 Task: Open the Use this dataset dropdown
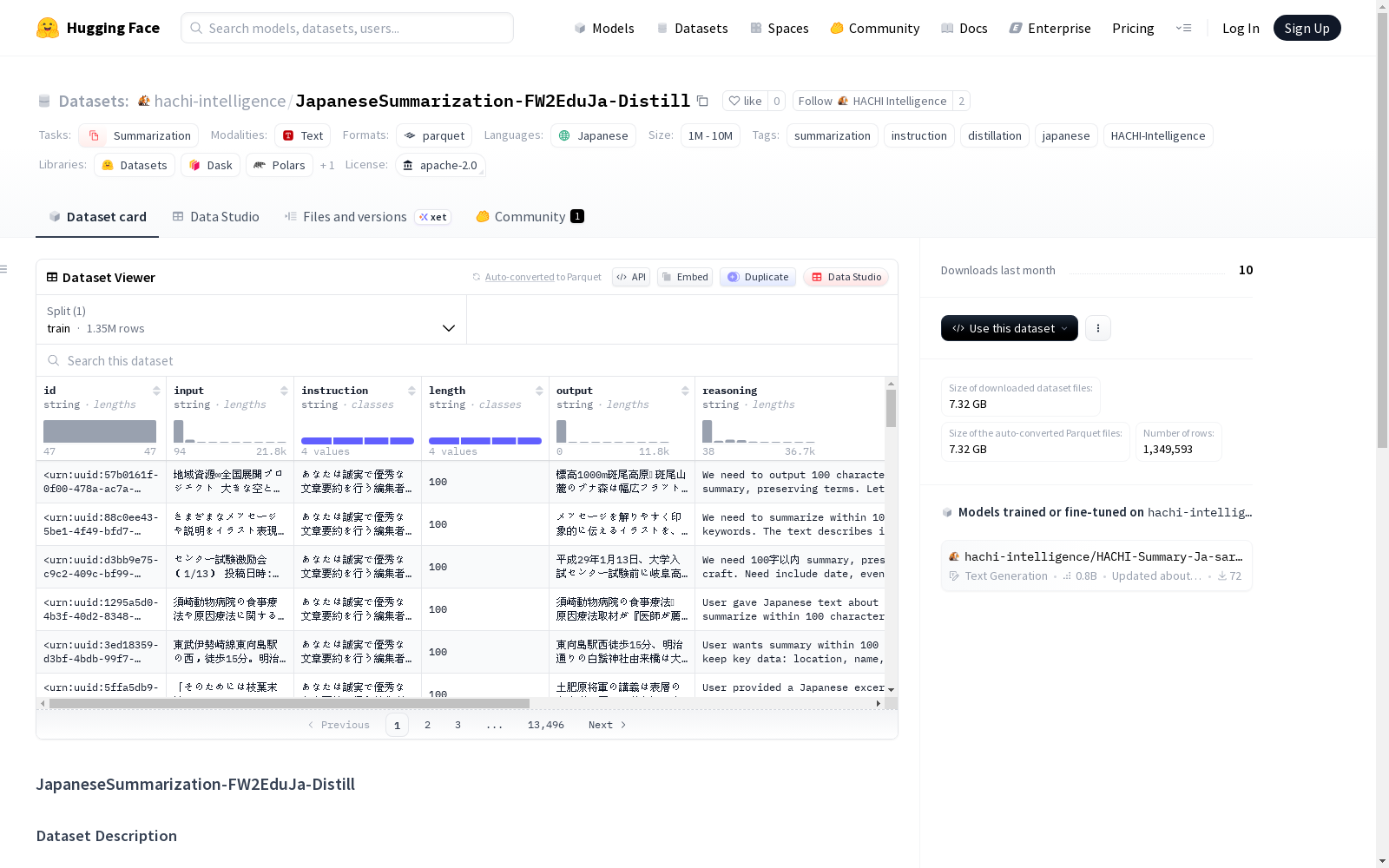tap(1010, 328)
